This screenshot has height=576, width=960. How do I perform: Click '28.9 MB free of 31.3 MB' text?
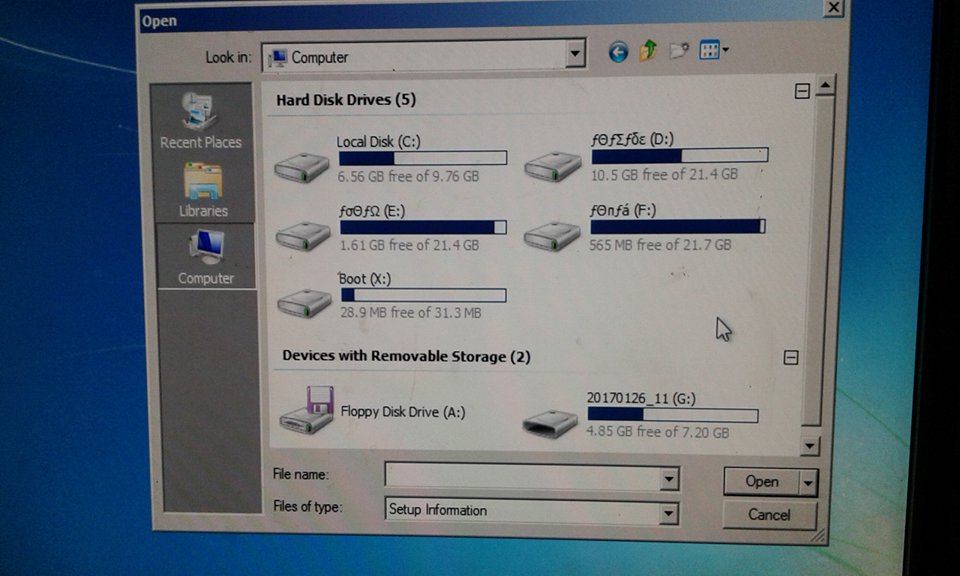point(411,313)
